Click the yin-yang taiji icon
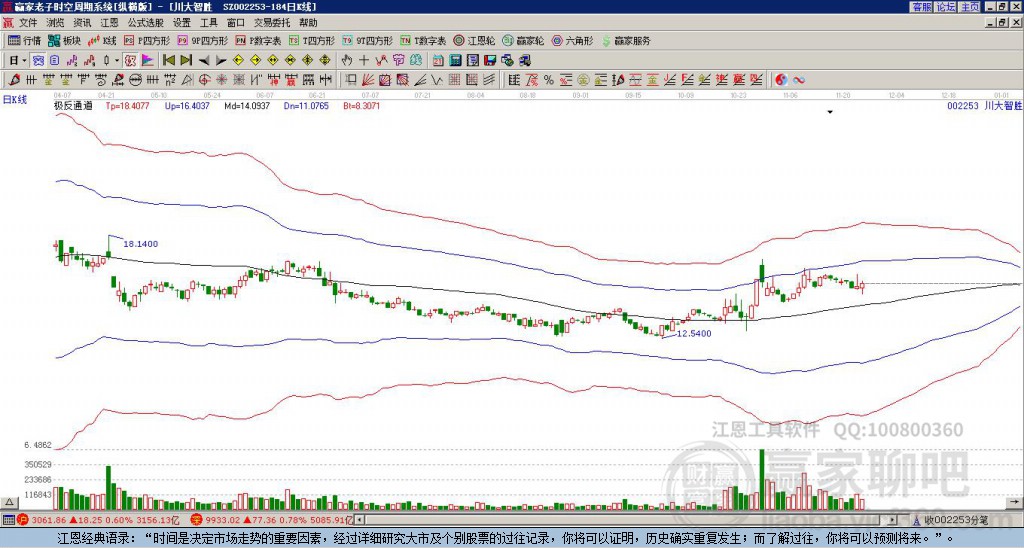The width and height of the screenshot is (1024, 548). (781, 80)
